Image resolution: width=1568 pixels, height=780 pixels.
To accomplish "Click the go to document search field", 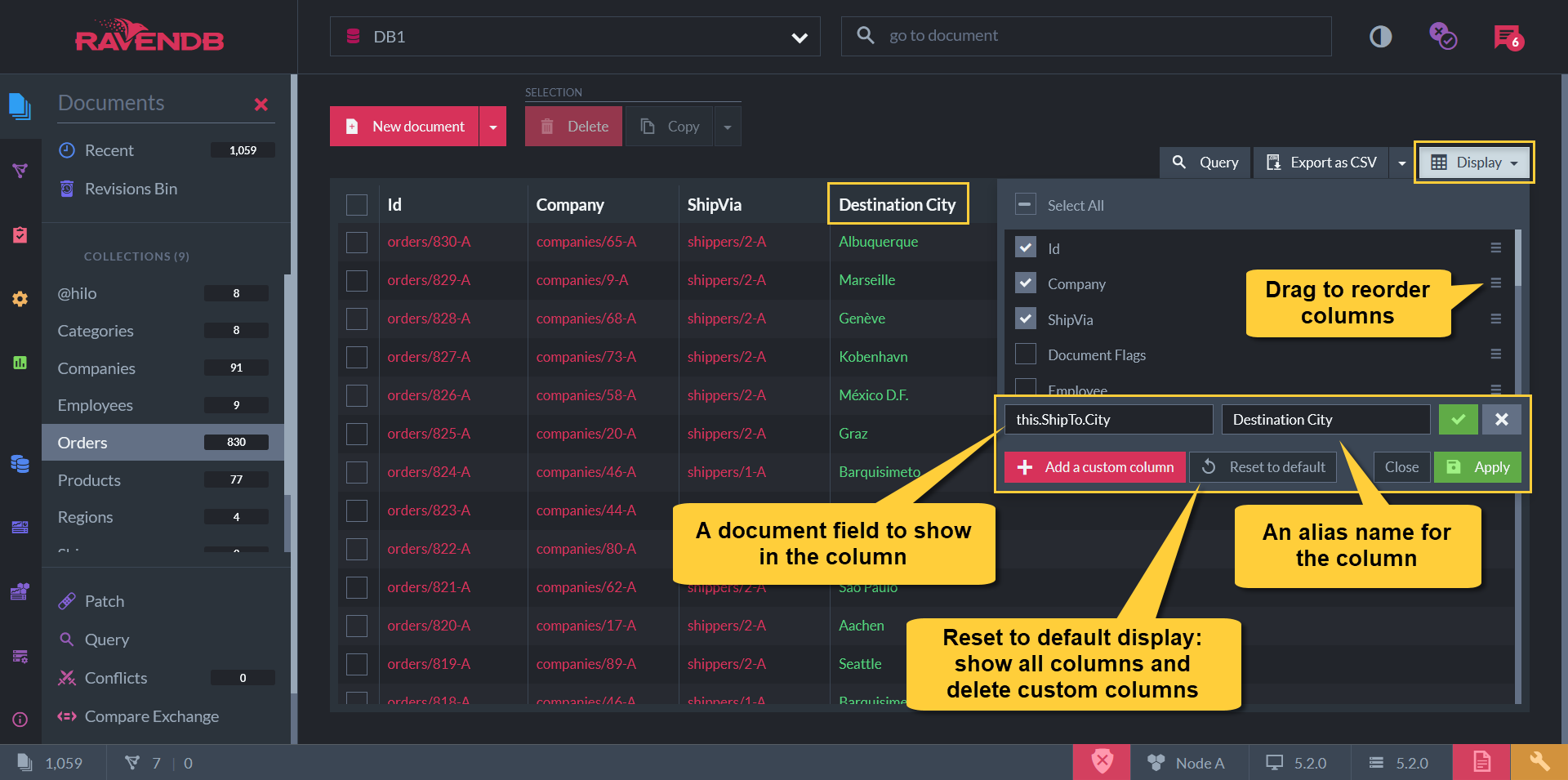I will (1086, 36).
